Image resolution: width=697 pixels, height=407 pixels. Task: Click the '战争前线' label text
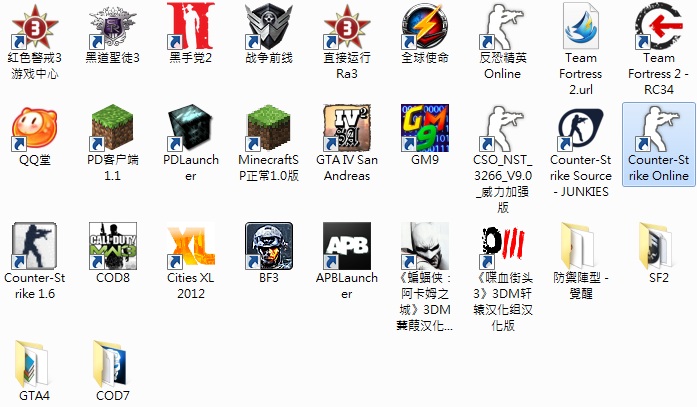269,58
